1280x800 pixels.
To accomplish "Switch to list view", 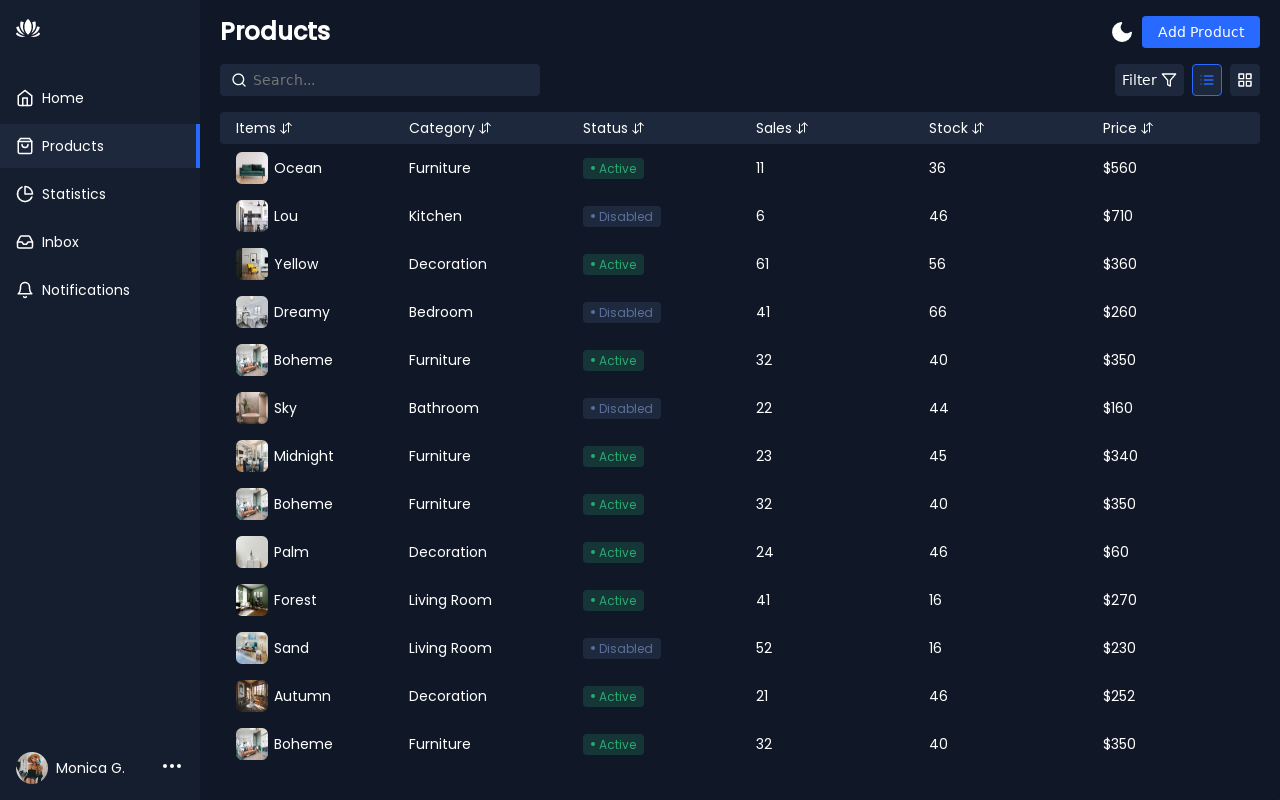I will point(1207,80).
